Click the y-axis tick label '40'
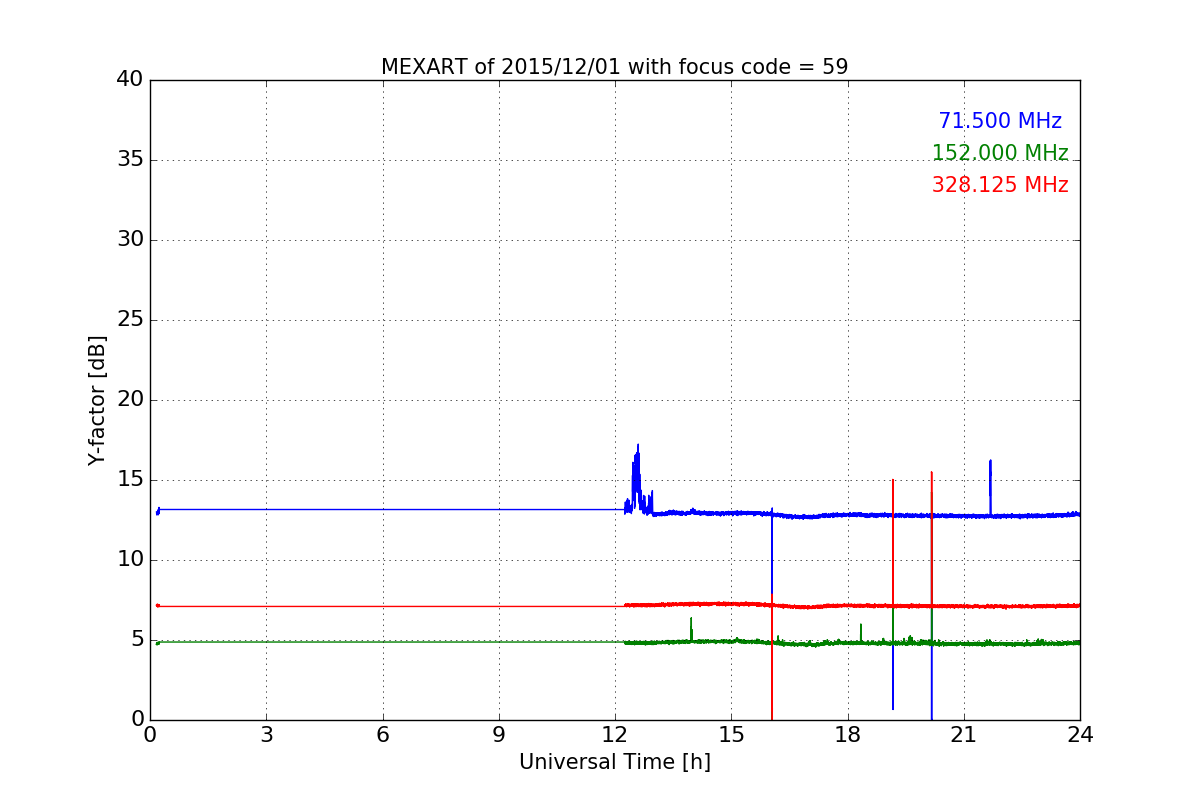The width and height of the screenshot is (1200, 800). (130, 80)
